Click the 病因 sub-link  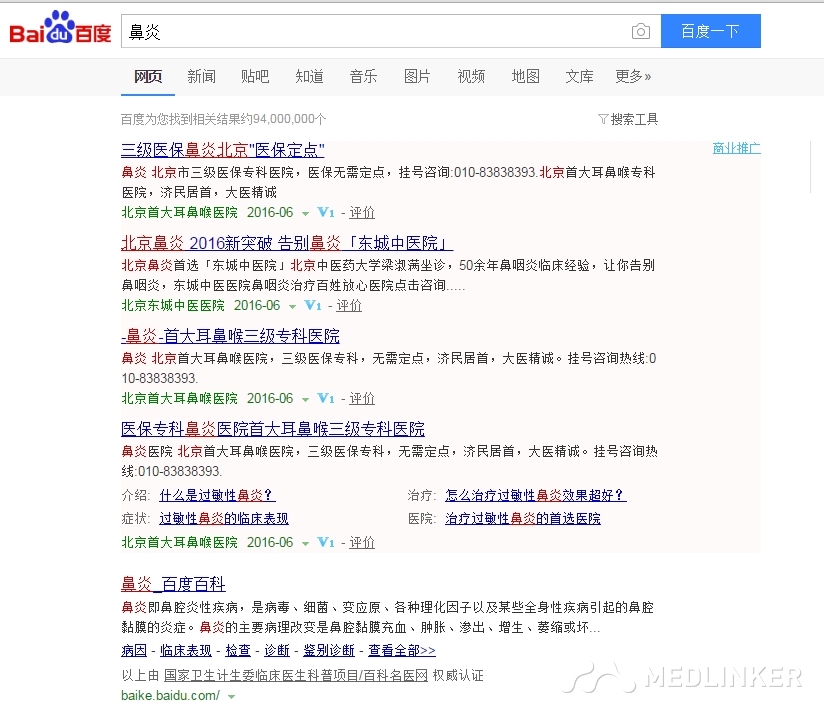click(x=134, y=651)
